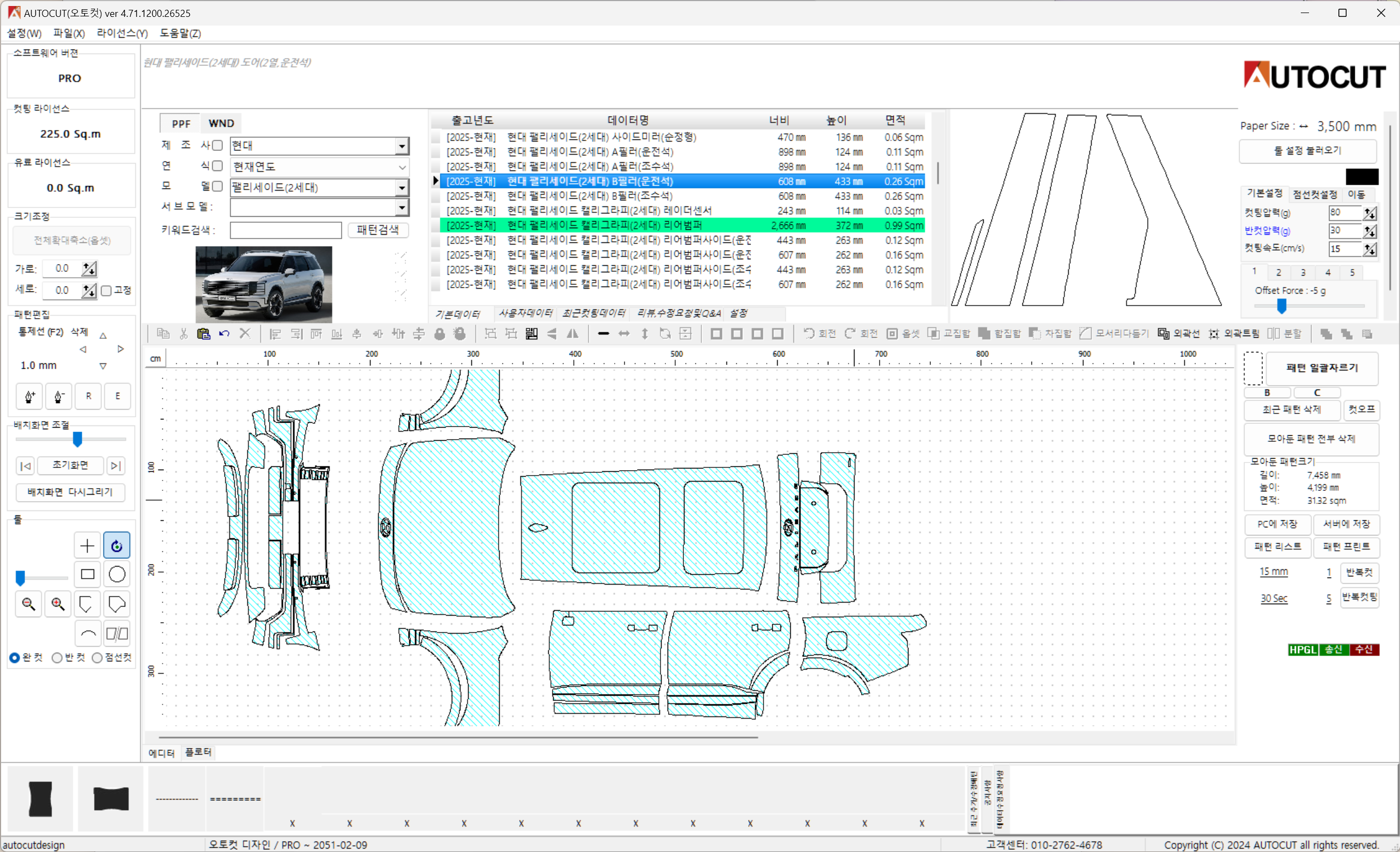The width and height of the screenshot is (1400, 852).
Task: Click the corner trim (모서리다듬기) tool
Action: tap(1085, 333)
